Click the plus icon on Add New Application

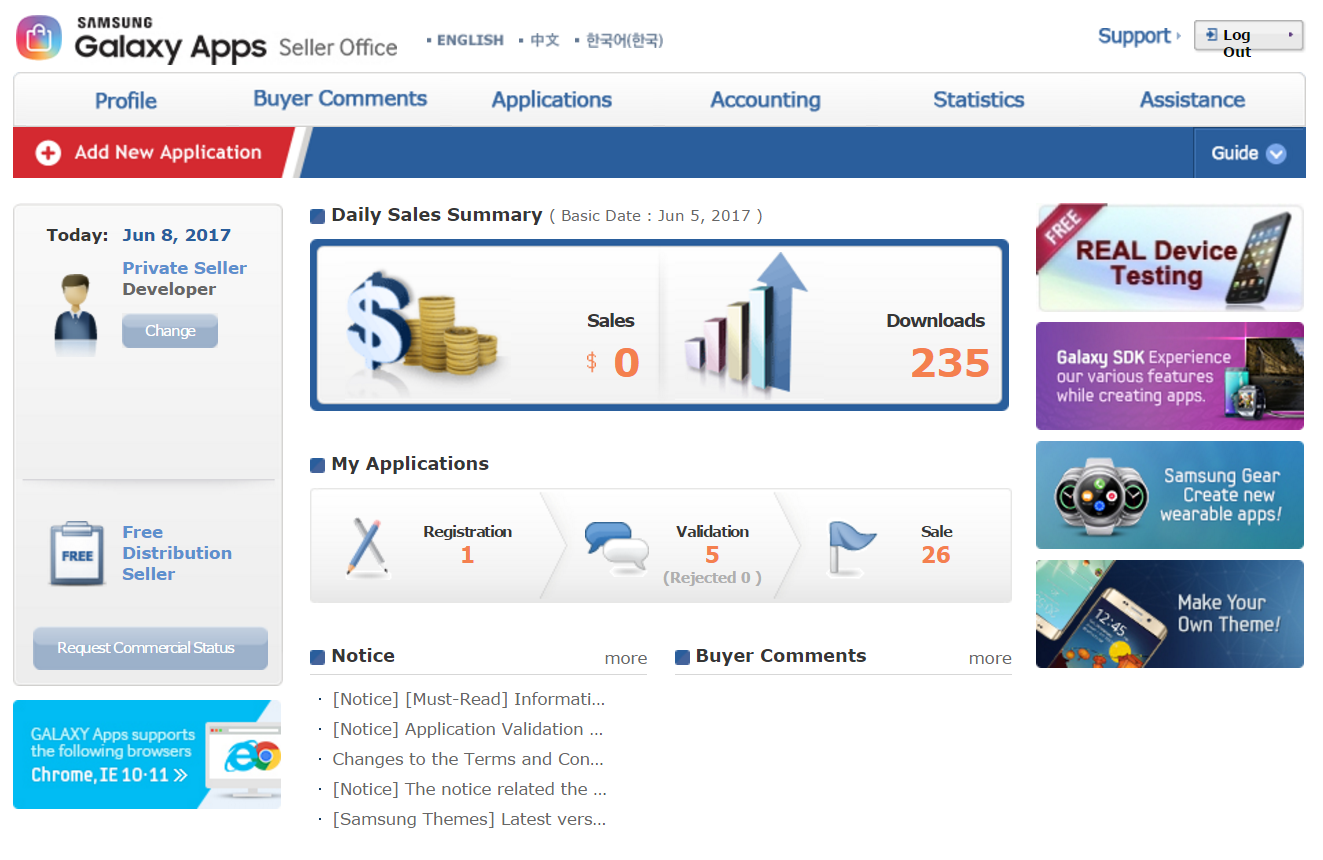[48, 153]
